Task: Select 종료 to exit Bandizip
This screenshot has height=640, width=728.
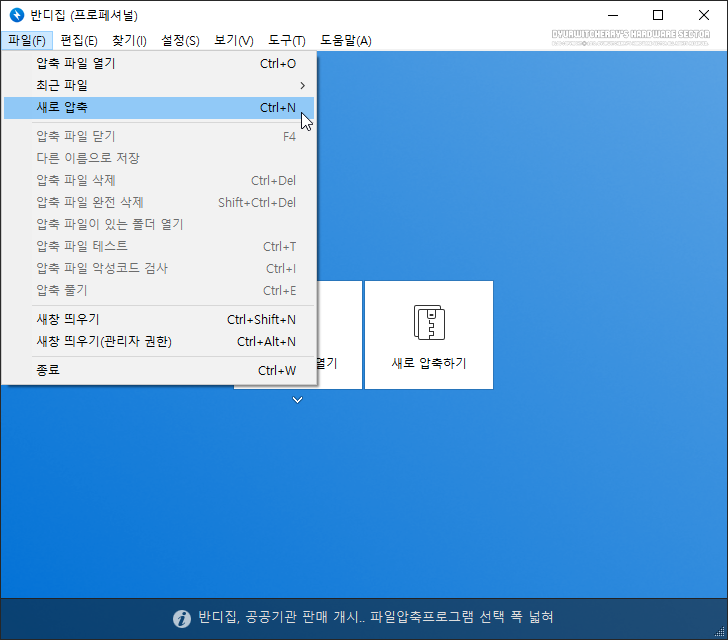Action: tap(159, 371)
